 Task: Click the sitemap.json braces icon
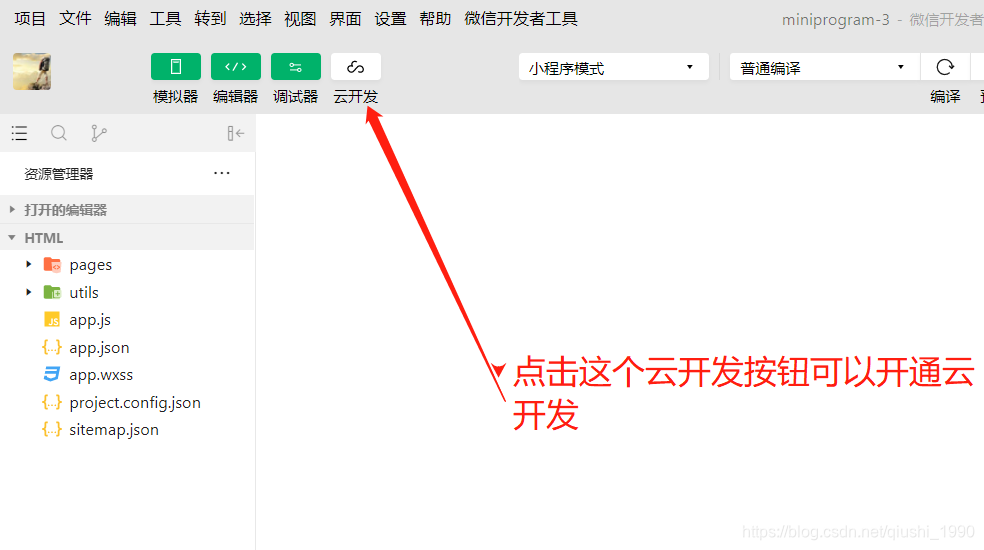point(52,429)
